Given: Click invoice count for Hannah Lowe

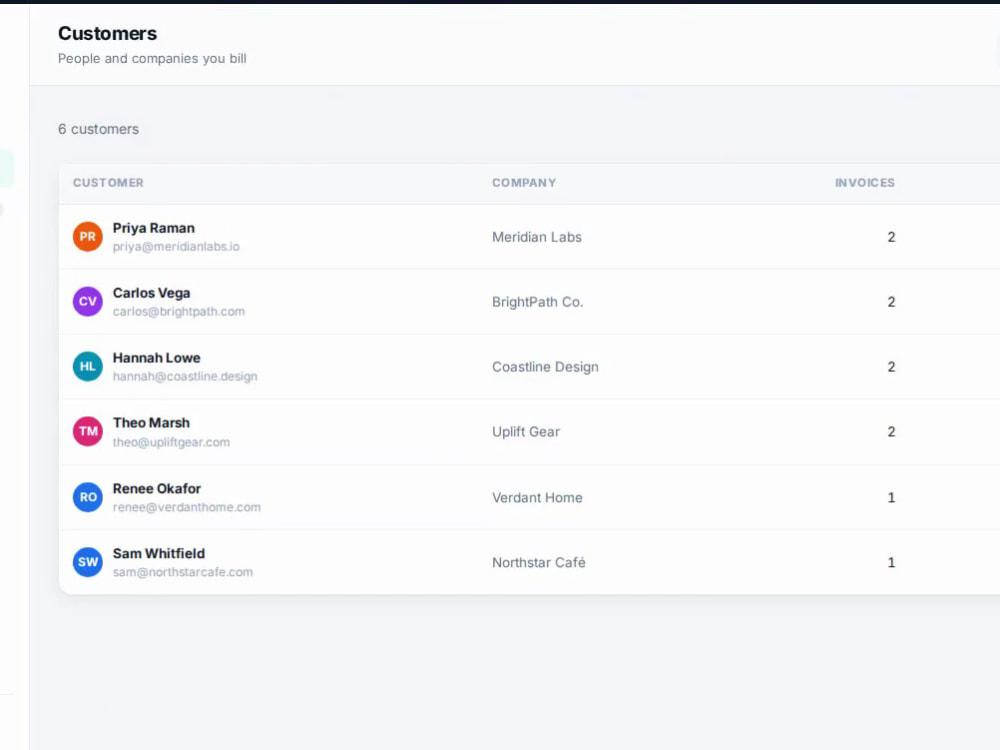Looking at the screenshot, I should (x=891, y=367).
